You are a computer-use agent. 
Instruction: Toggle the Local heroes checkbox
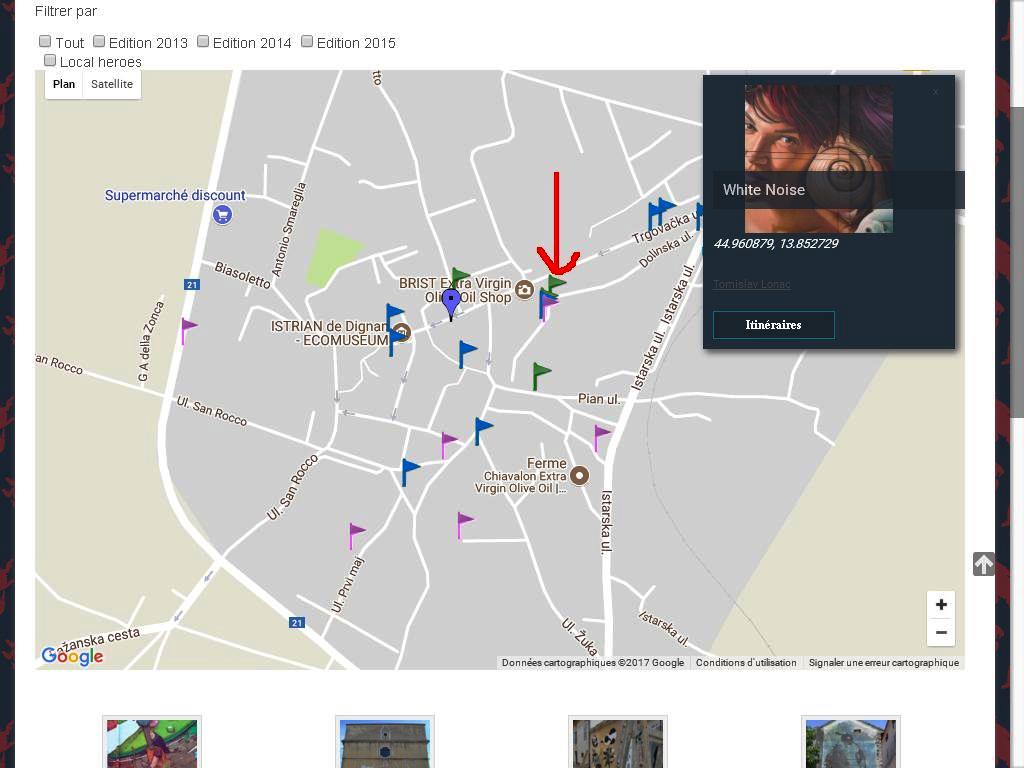click(50, 61)
